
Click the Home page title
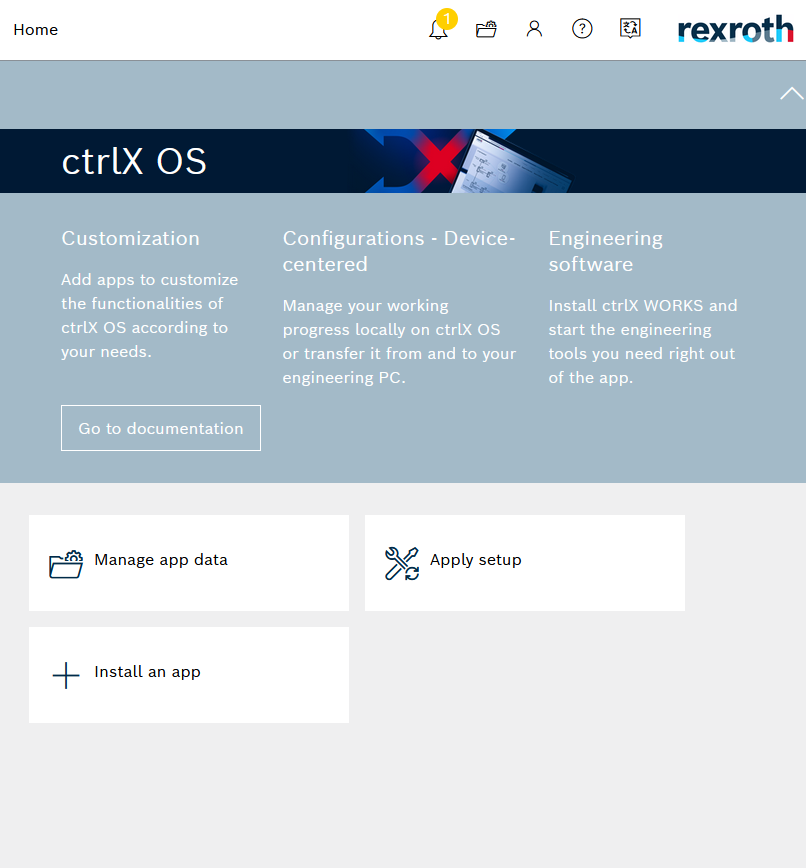(x=35, y=29)
